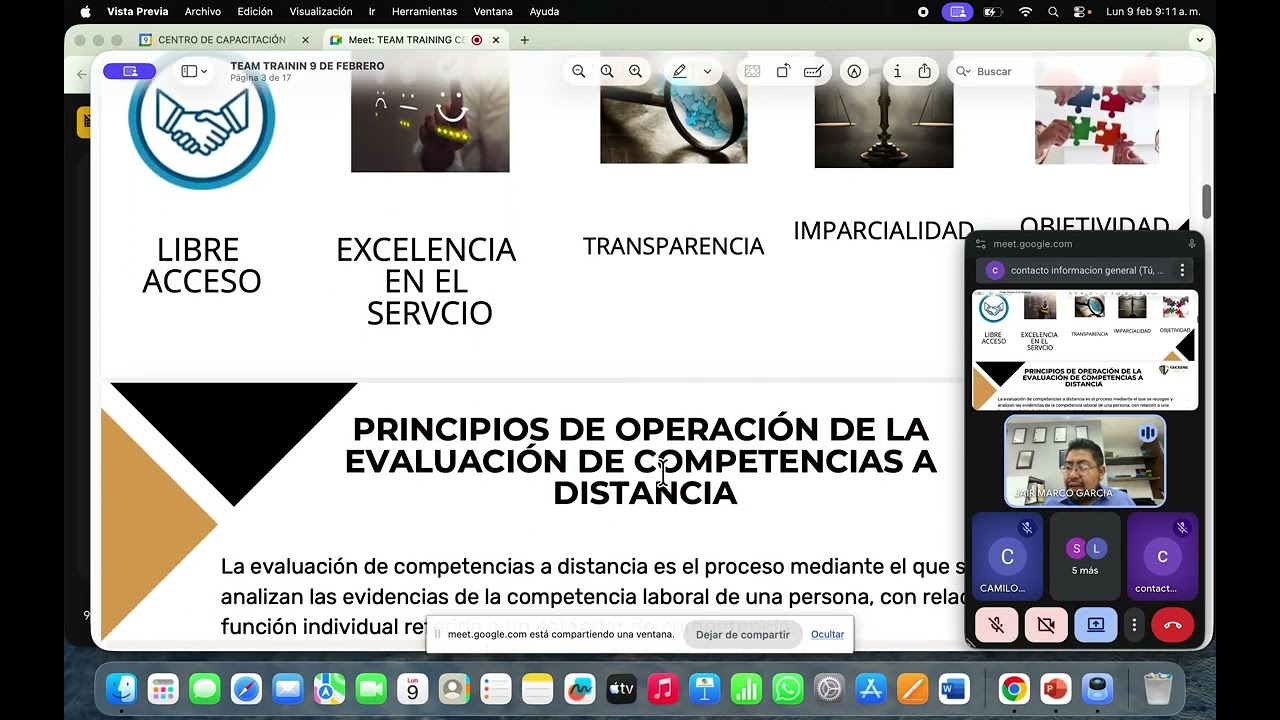Click the purple screen-sharing indicator pill

point(129,71)
